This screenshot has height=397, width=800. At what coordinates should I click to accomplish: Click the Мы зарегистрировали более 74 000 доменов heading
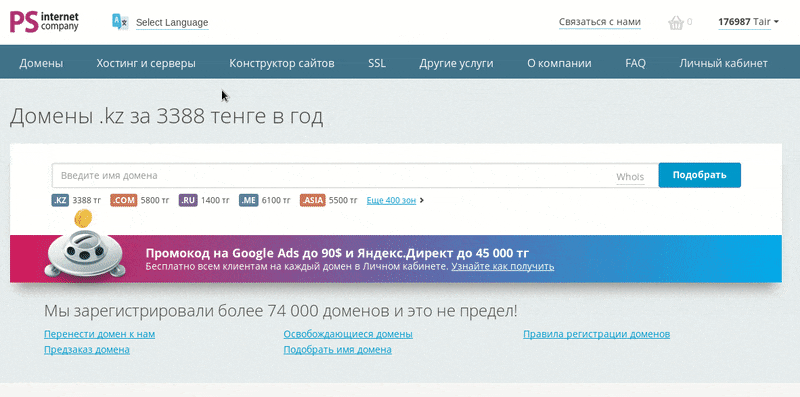(281, 311)
